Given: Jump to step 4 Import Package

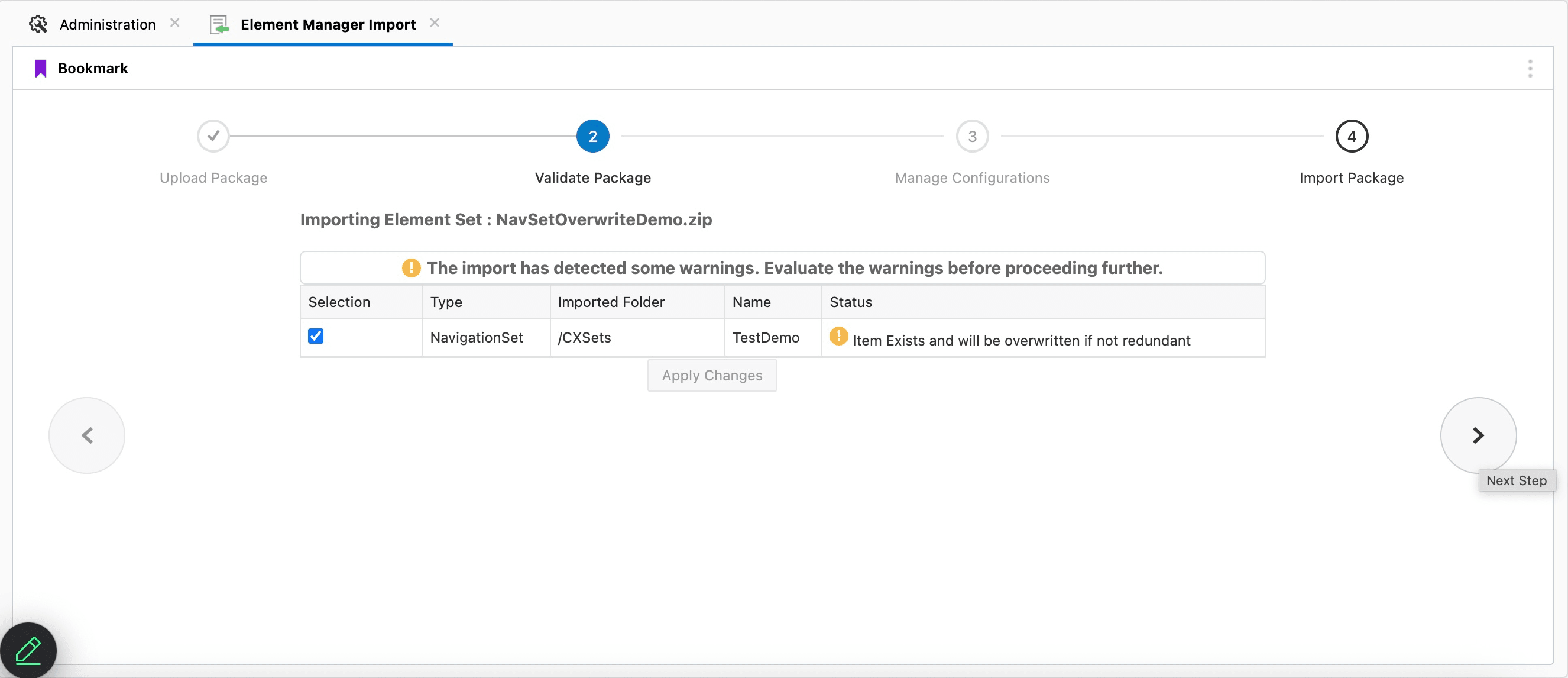Looking at the screenshot, I should 1350,136.
